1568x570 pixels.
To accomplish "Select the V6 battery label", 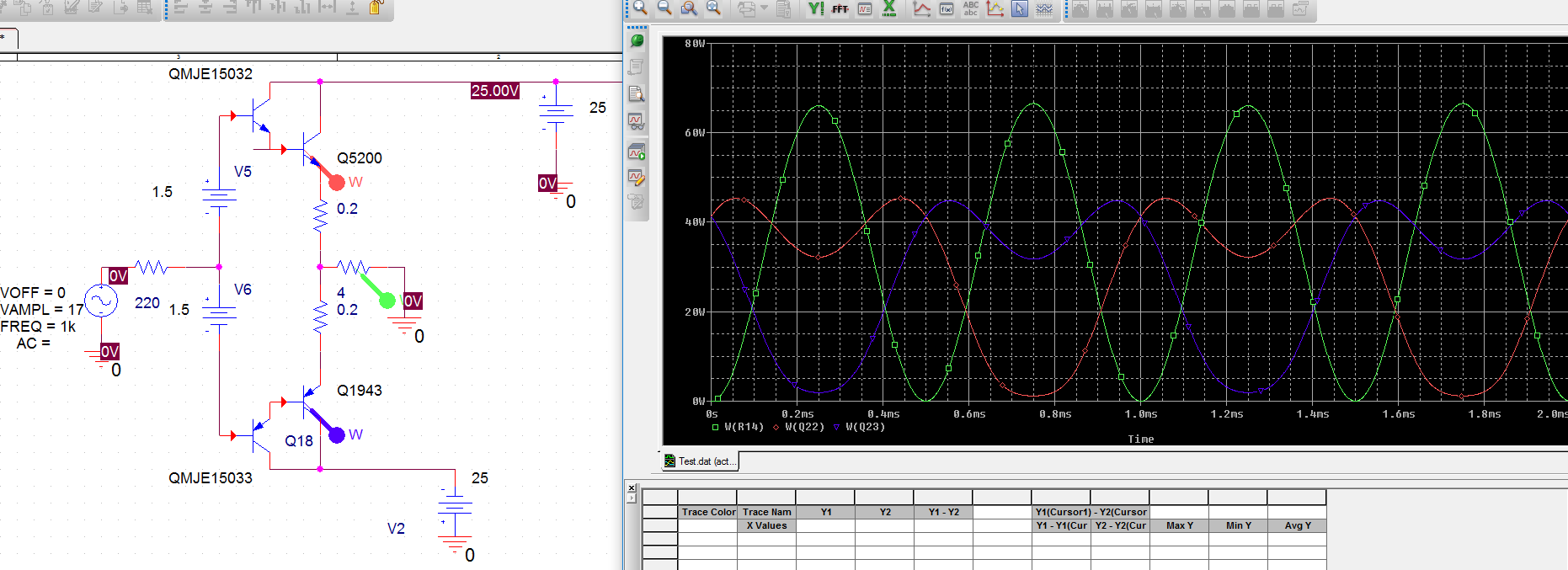I will click(x=243, y=290).
